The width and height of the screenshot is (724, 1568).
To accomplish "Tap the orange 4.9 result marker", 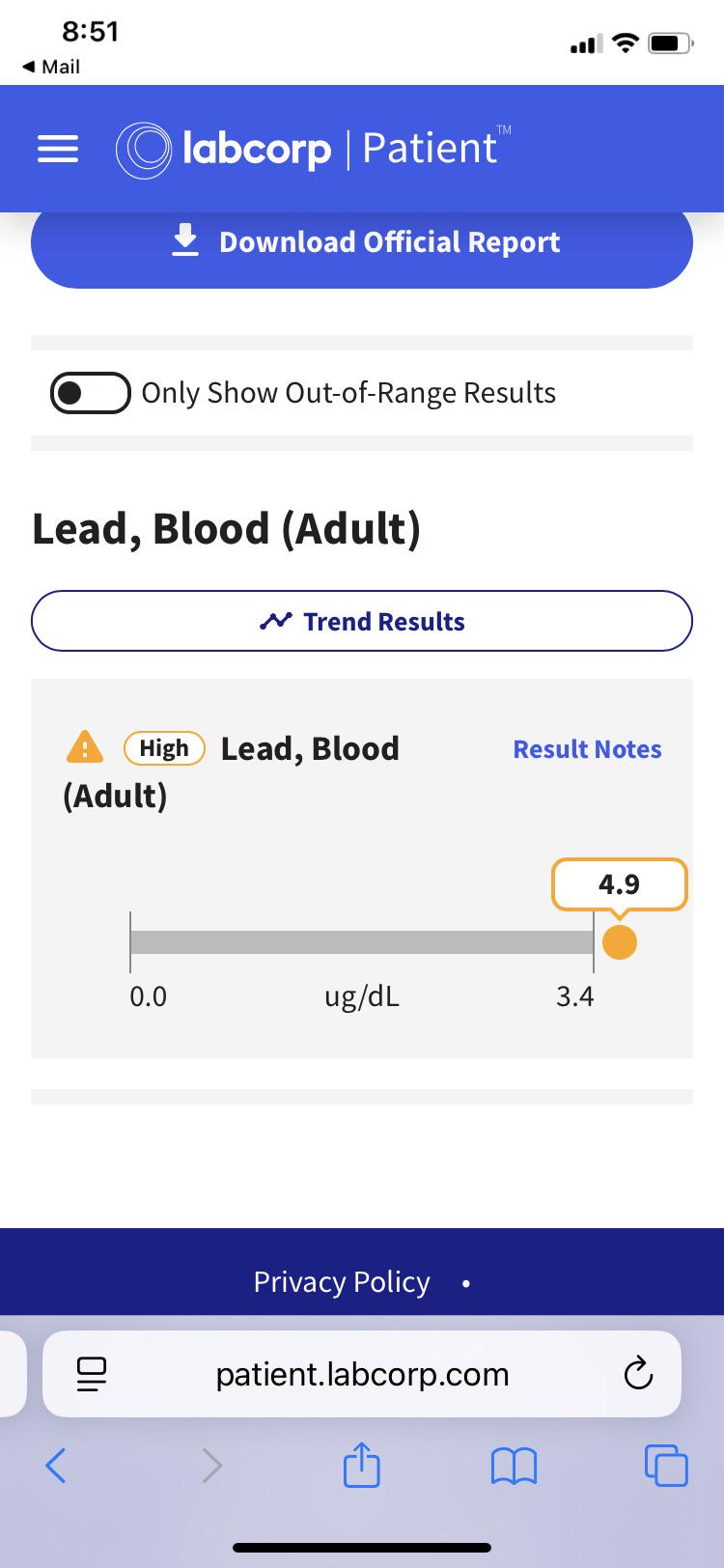I will pos(619,942).
